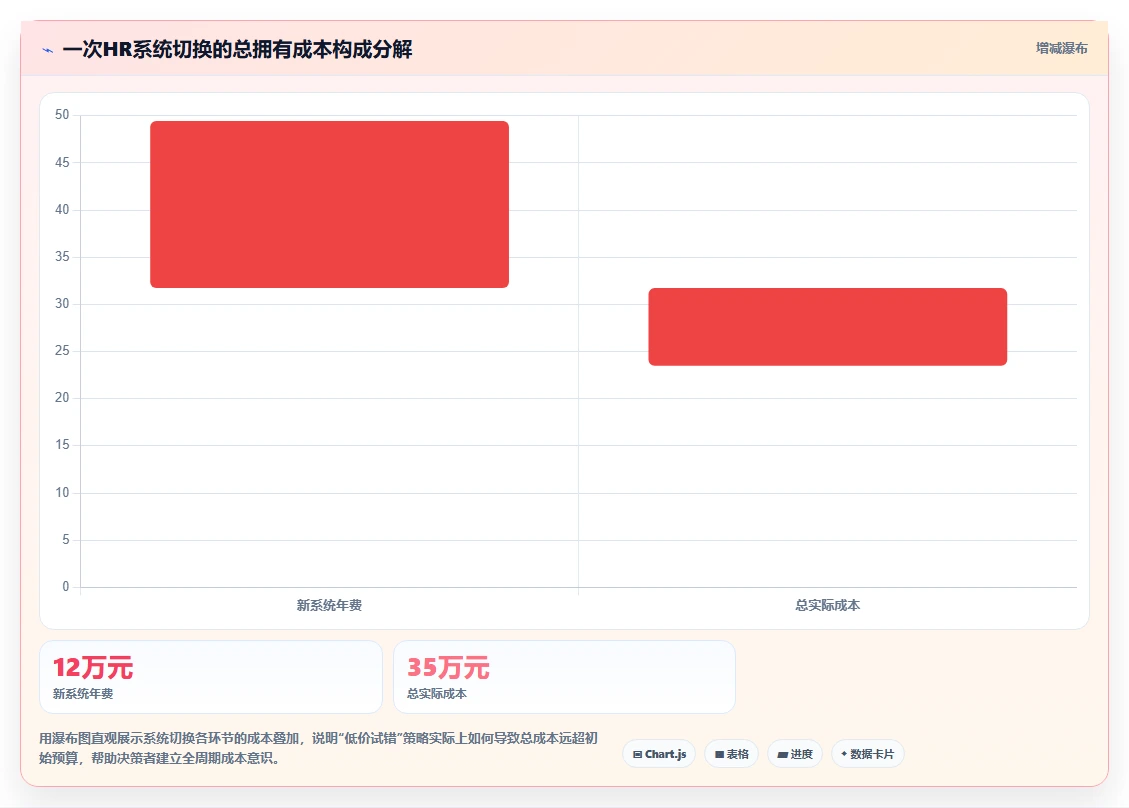Click the y-axis value 30

pyautogui.click(x=62, y=304)
